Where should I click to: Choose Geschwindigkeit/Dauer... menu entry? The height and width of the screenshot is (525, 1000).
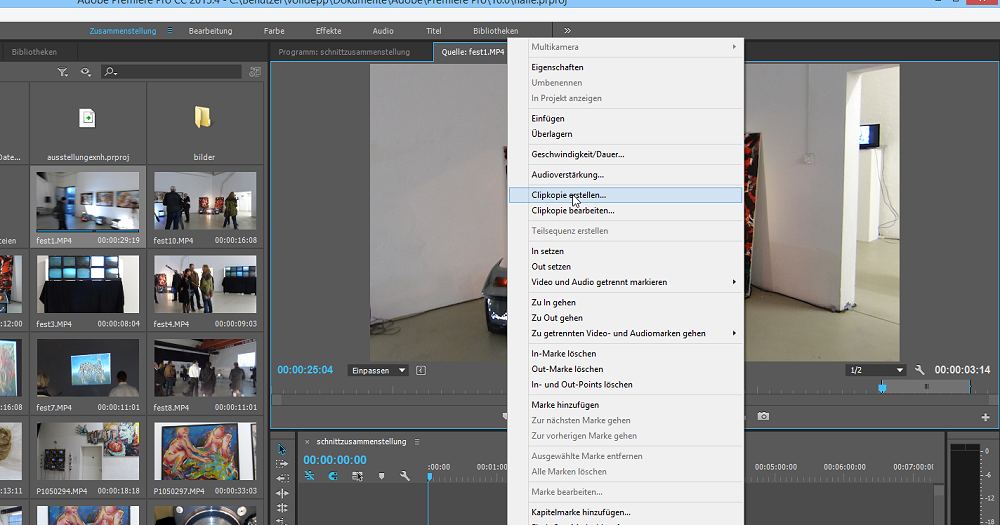(626, 154)
